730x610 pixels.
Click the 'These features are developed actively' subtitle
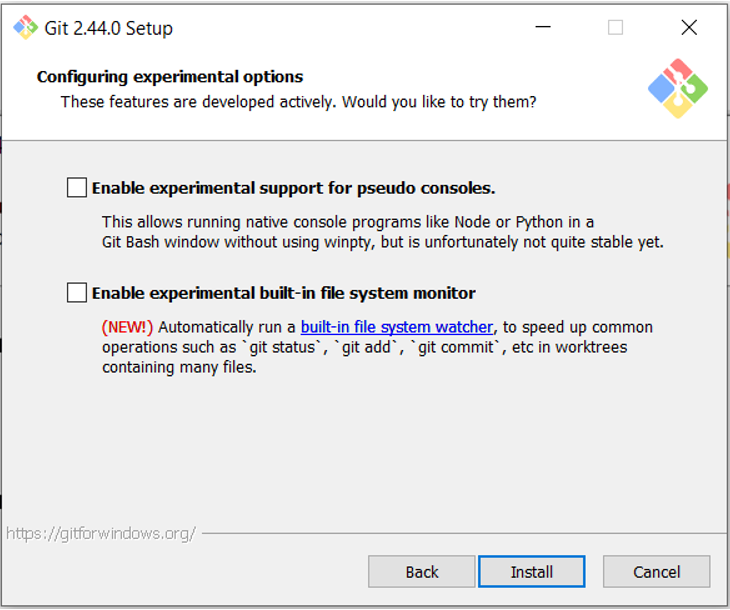[298, 102]
